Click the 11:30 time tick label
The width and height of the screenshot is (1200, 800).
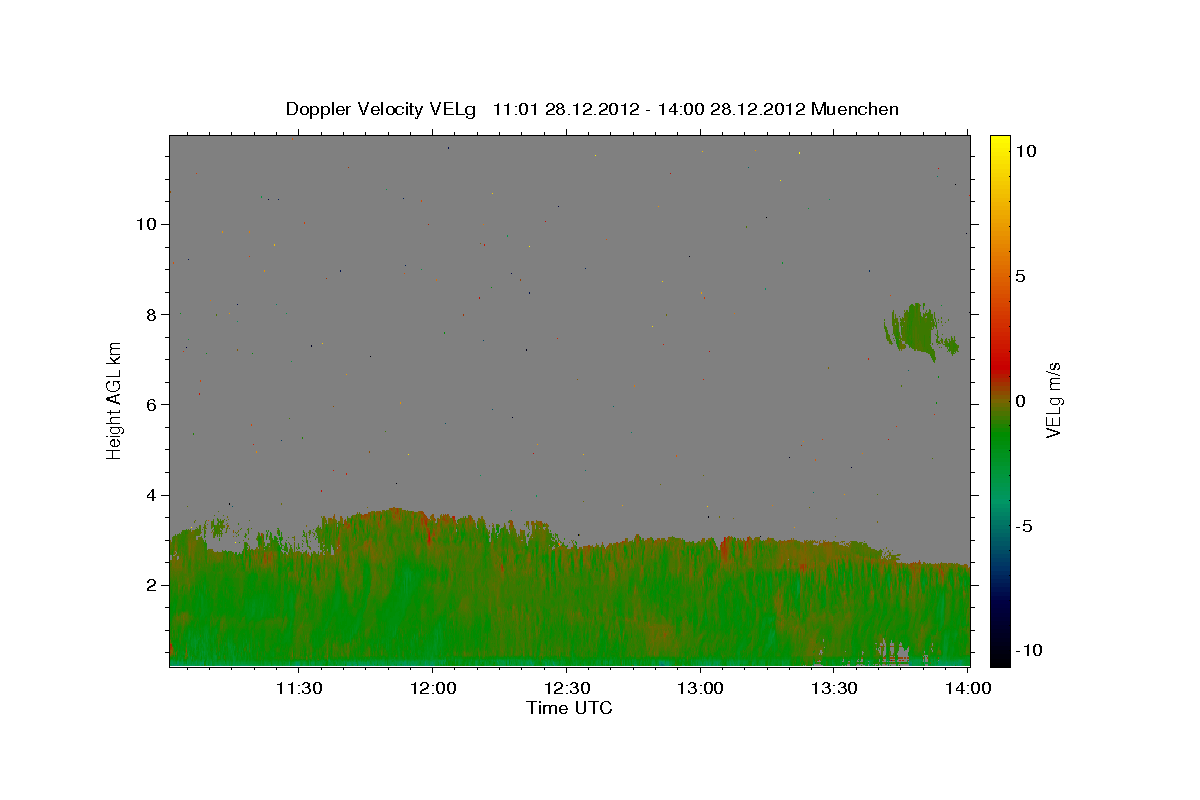[x=298, y=688]
